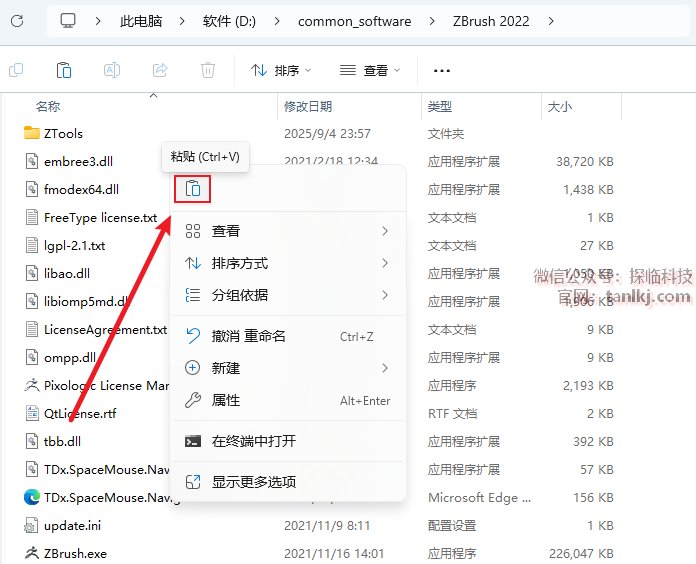696x564 pixels.
Task: Open 排序方式 submenu in context menu
Action: (x=288, y=263)
